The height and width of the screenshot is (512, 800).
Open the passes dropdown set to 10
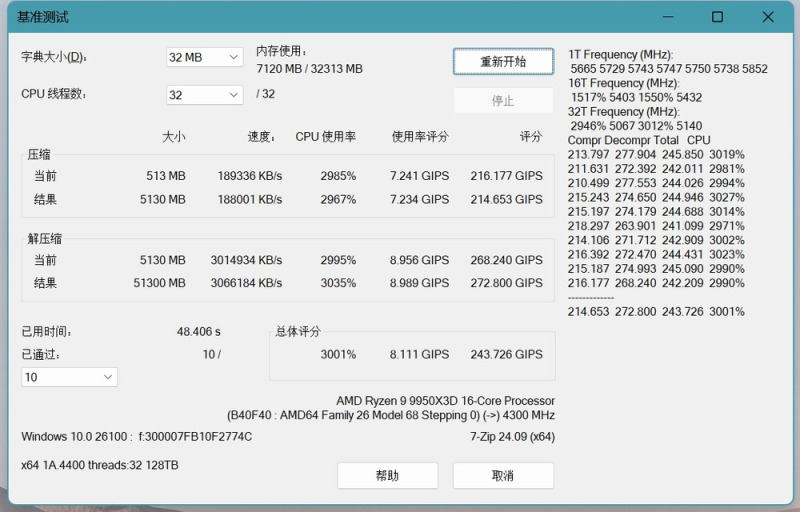click(69, 377)
